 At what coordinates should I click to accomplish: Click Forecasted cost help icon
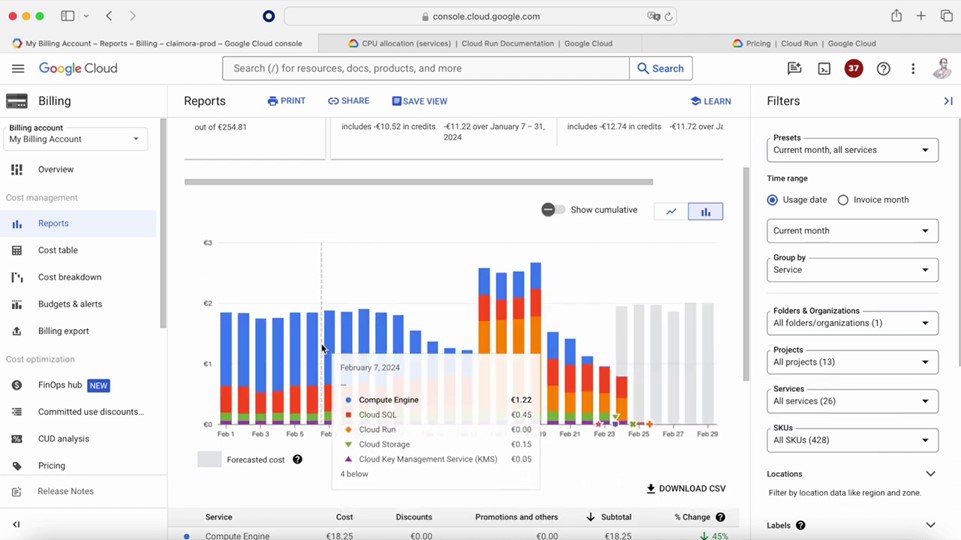297,459
